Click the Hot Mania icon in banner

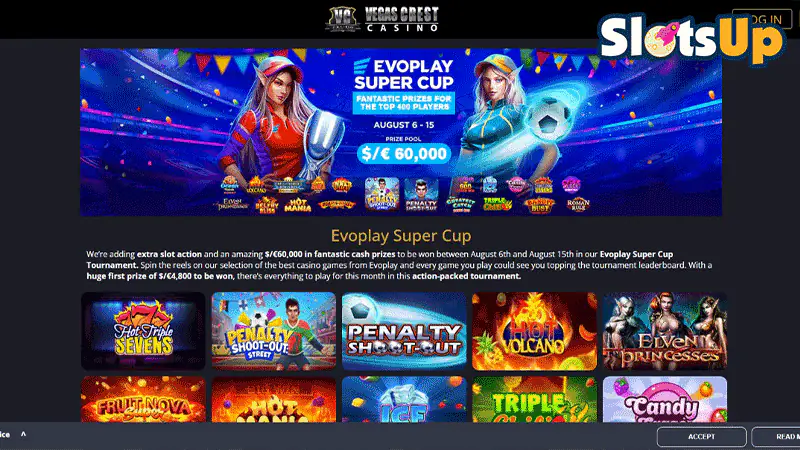(x=298, y=205)
